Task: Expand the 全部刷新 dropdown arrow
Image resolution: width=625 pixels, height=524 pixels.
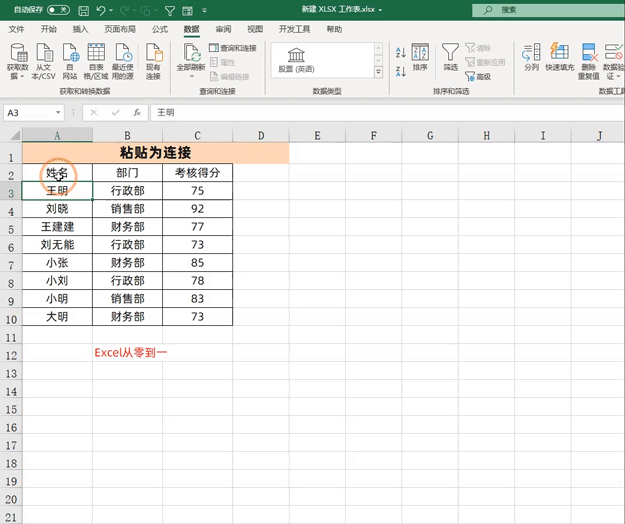Action: [192, 76]
